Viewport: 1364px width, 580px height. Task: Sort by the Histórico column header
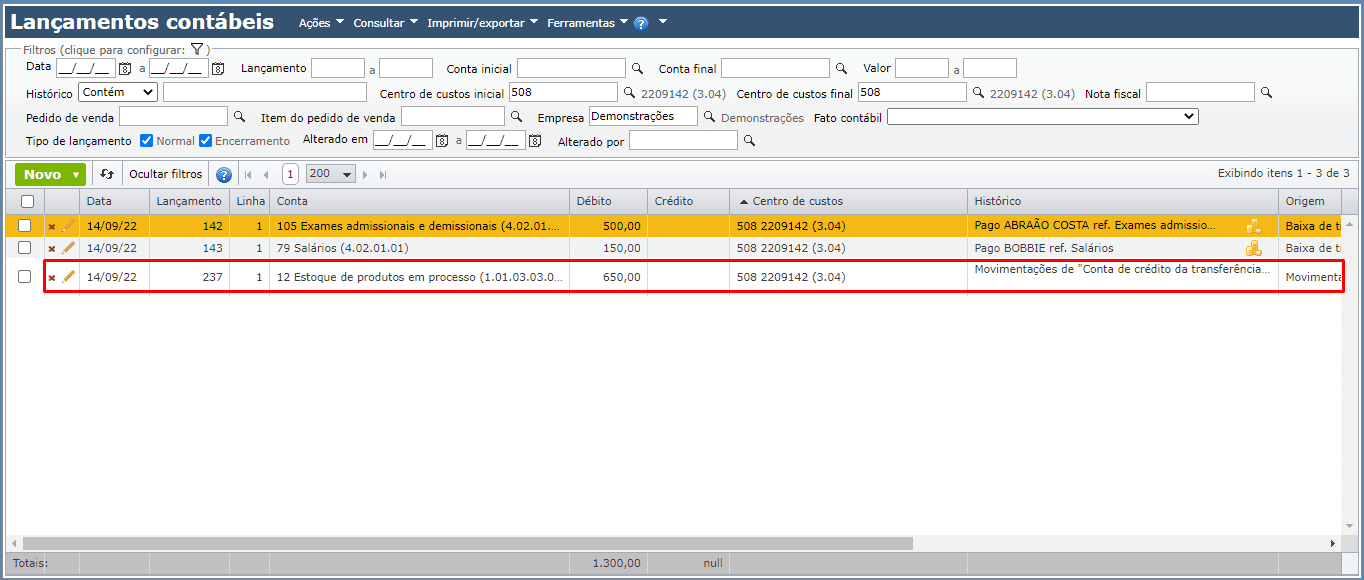[1122, 201]
